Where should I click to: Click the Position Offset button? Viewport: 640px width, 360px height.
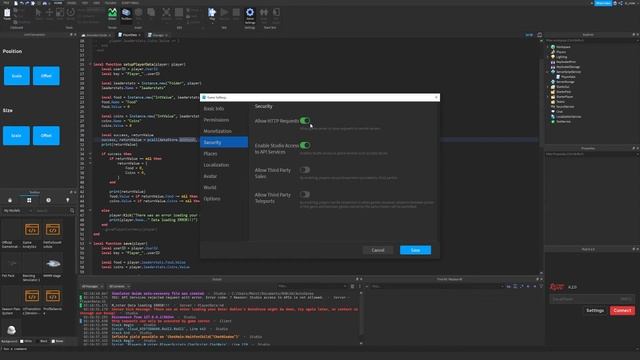tap(46, 76)
